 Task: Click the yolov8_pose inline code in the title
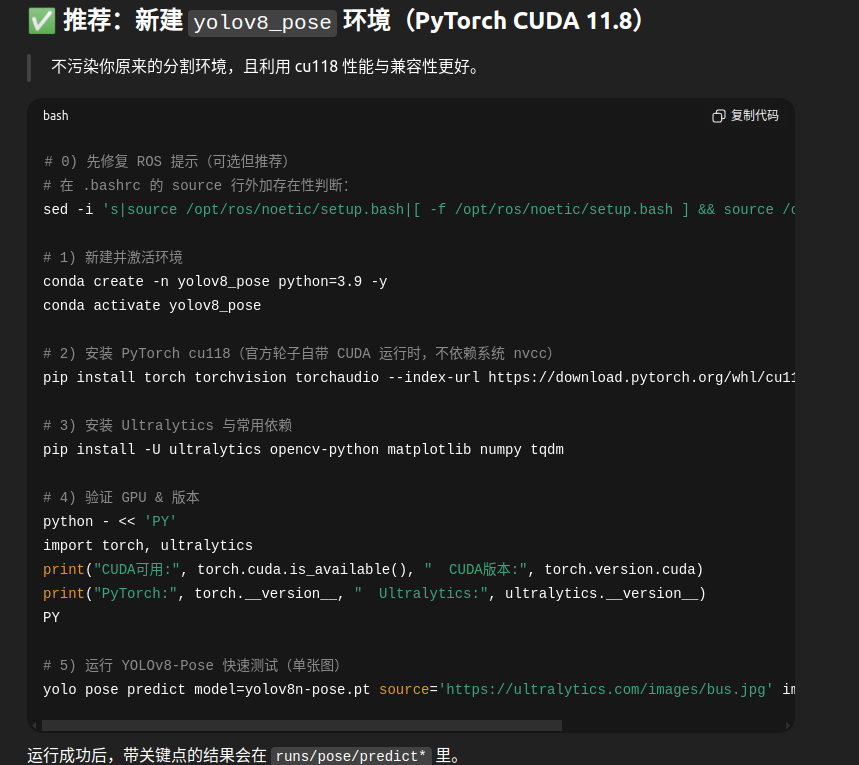pyautogui.click(x=262, y=22)
